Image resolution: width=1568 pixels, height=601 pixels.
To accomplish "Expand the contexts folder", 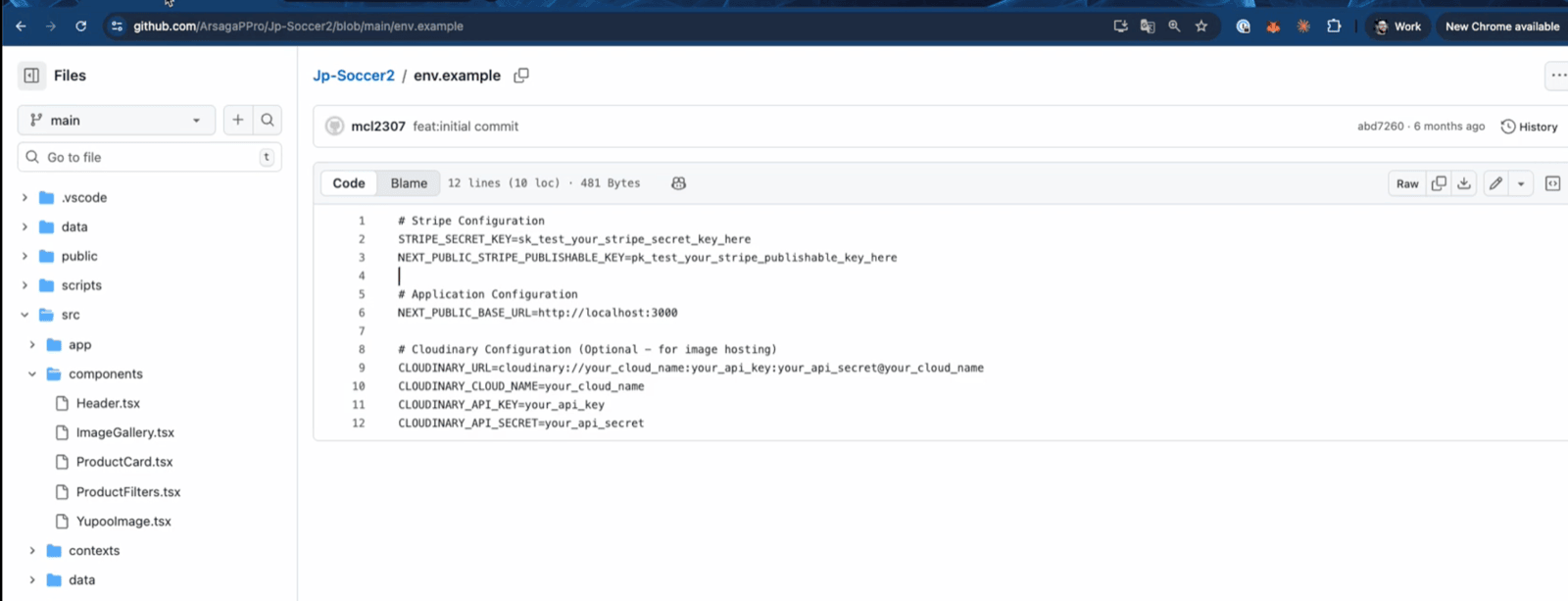I will 32,550.
